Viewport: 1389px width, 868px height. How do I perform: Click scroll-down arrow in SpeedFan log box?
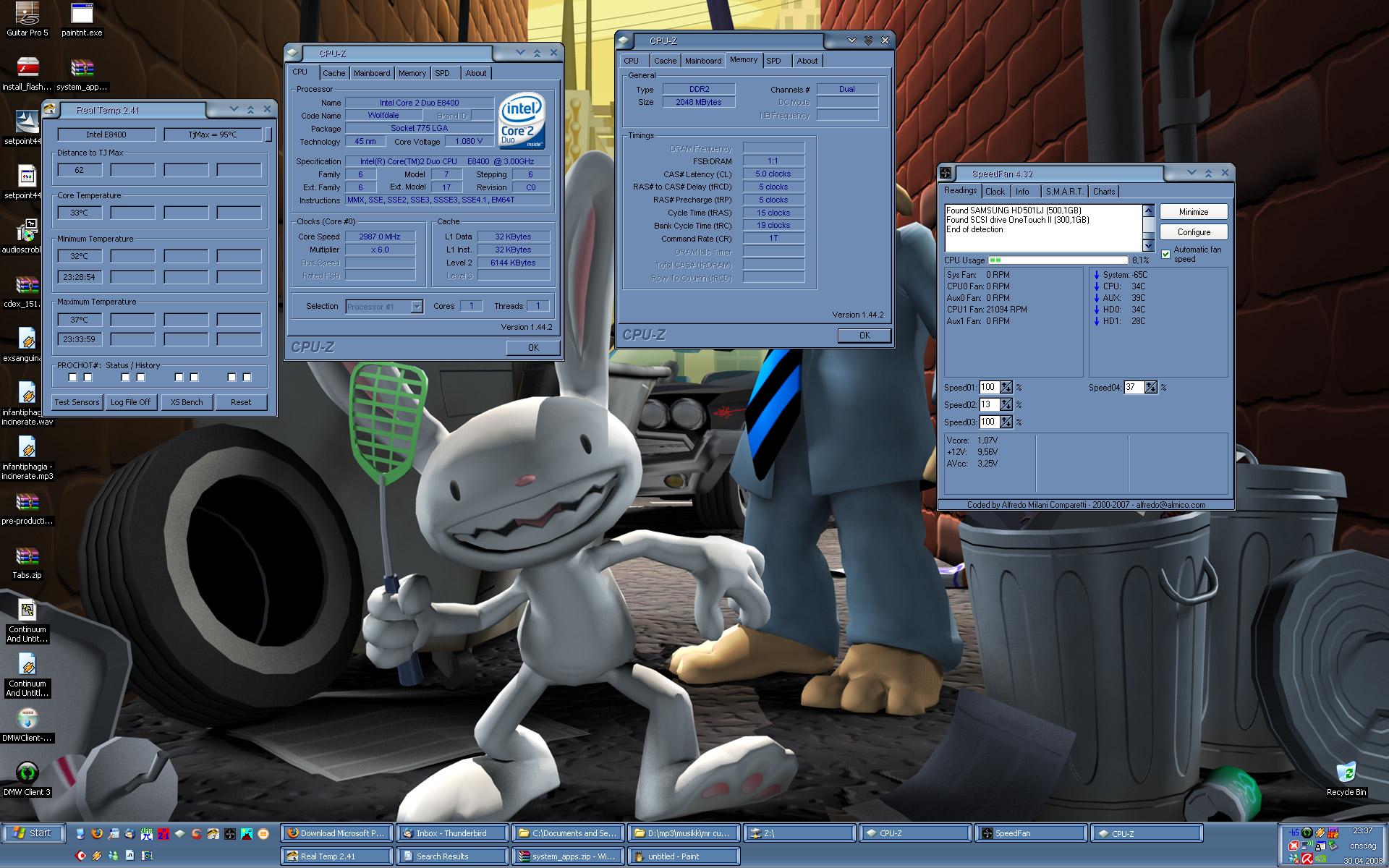[x=1148, y=246]
